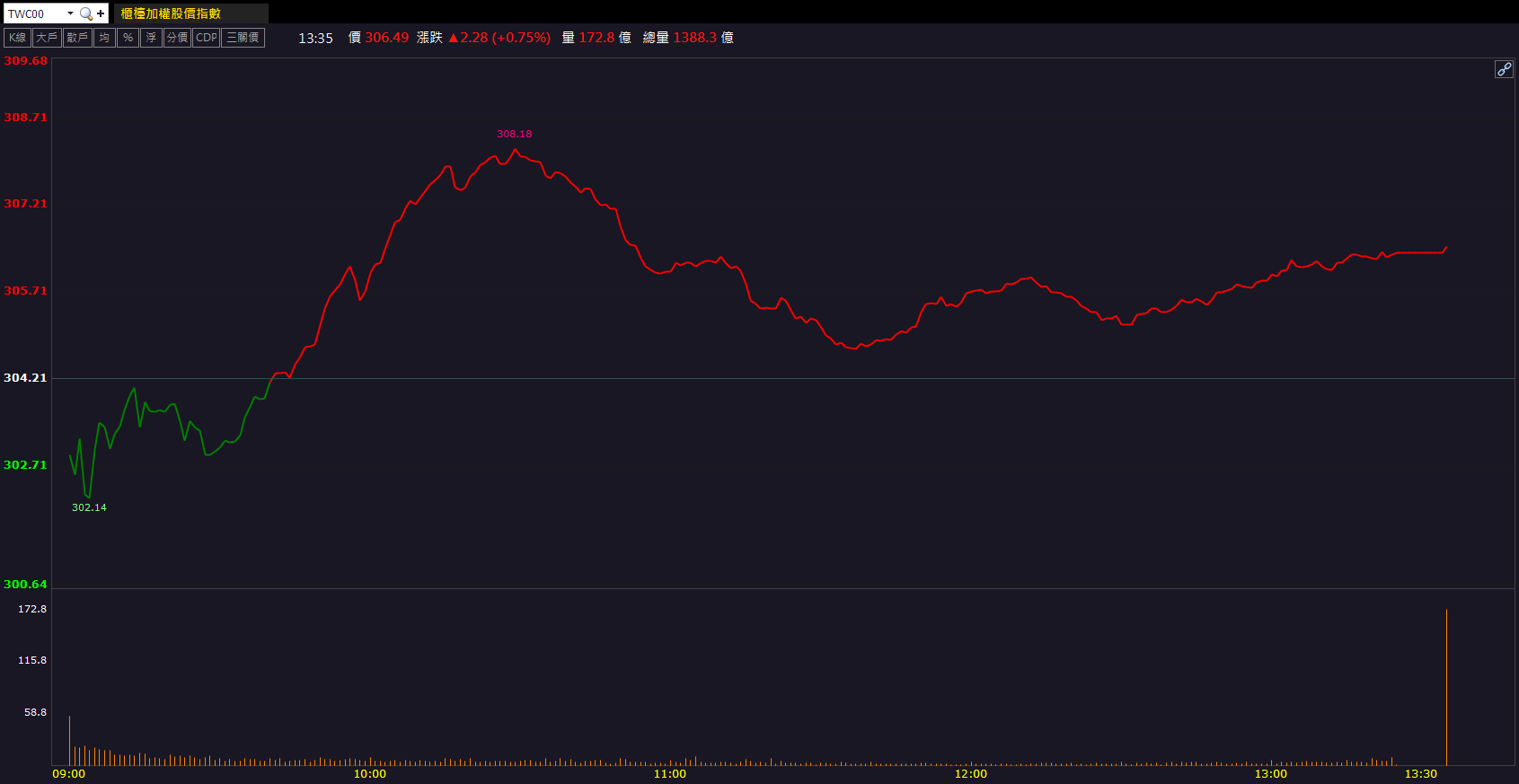Click the tall closing volume bar

pos(1446,687)
